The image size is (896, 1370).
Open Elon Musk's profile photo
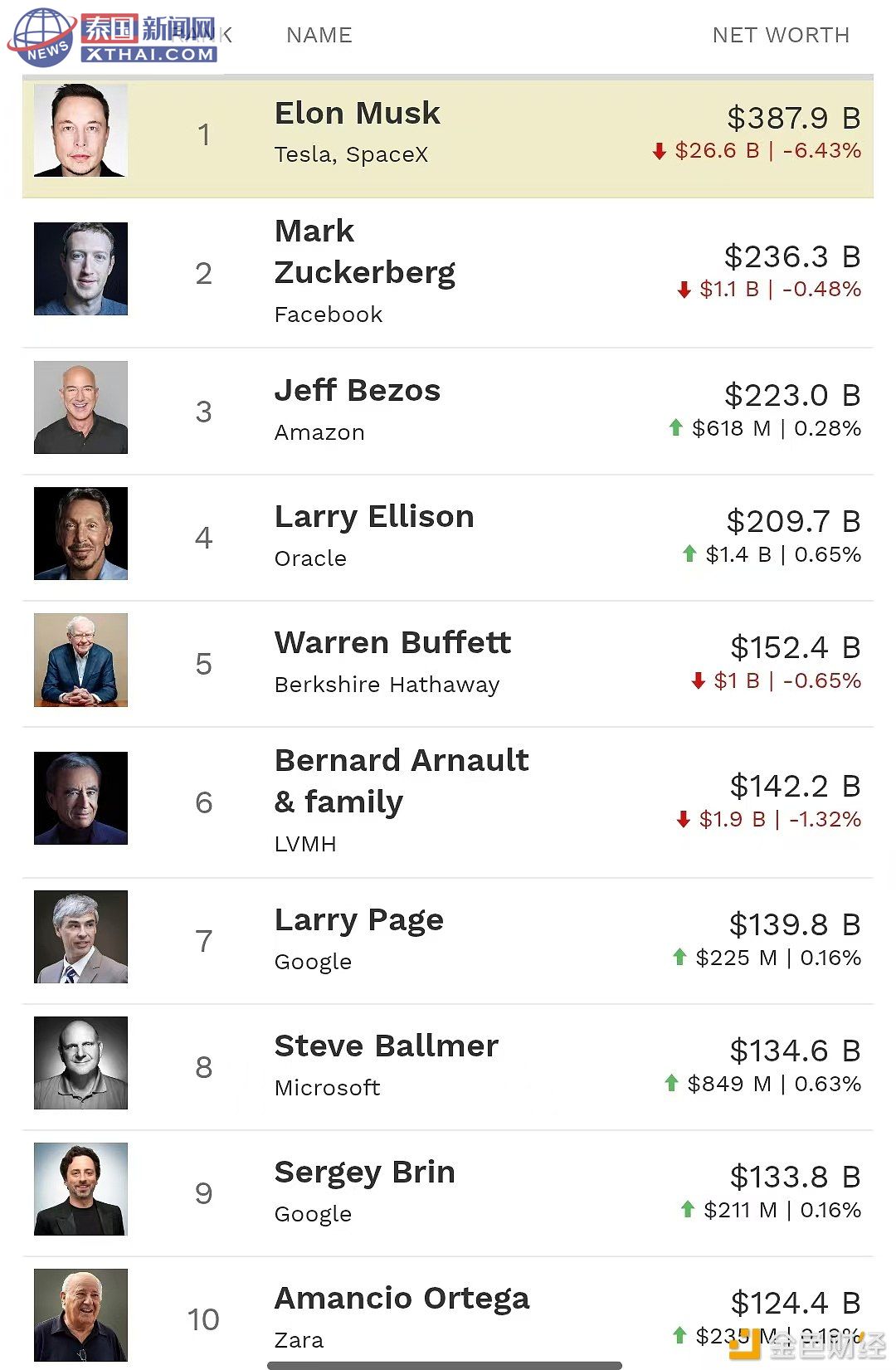pos(80,130)
